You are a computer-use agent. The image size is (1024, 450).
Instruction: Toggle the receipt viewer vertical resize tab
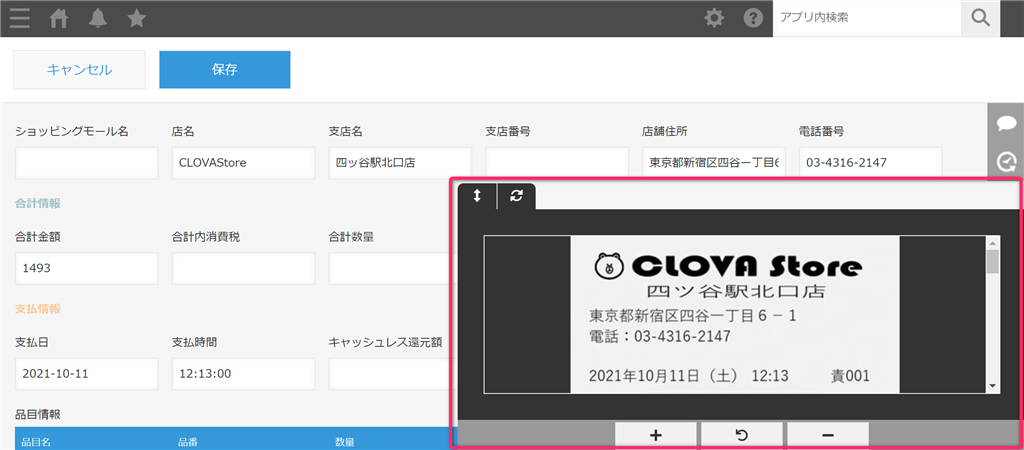[477, 197]
